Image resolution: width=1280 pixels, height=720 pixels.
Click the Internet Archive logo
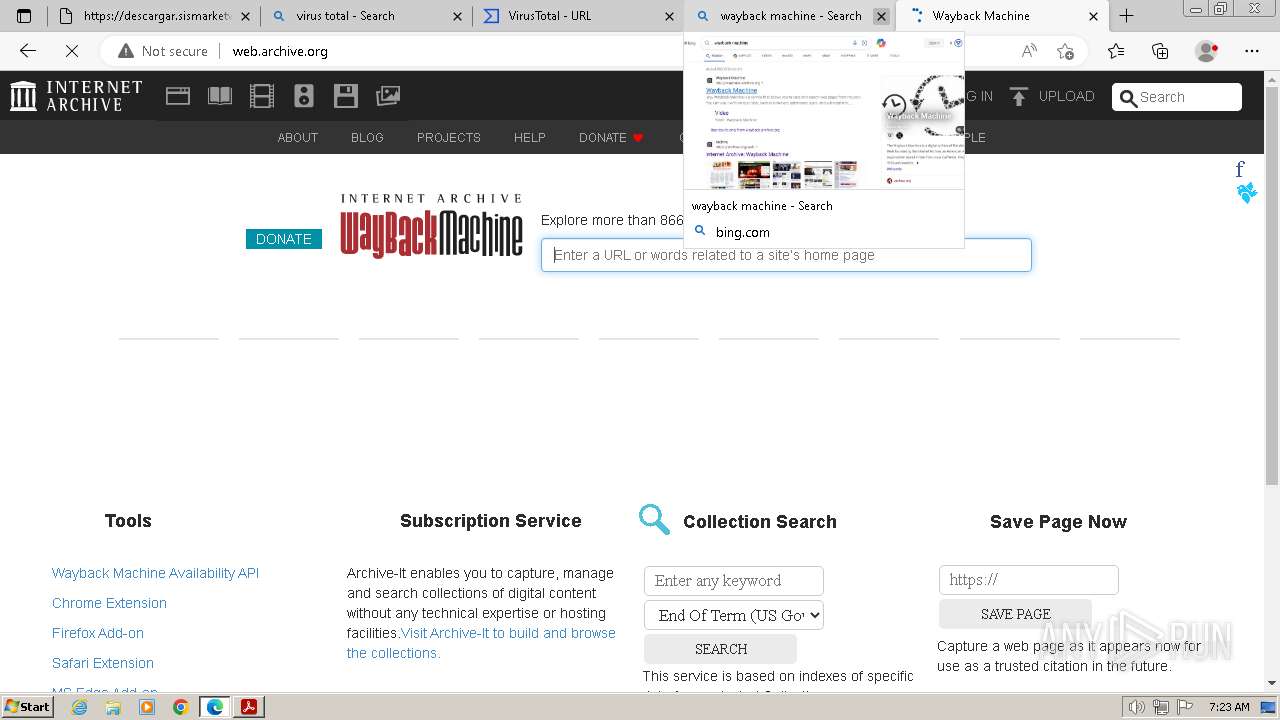(x=76, y=96)
